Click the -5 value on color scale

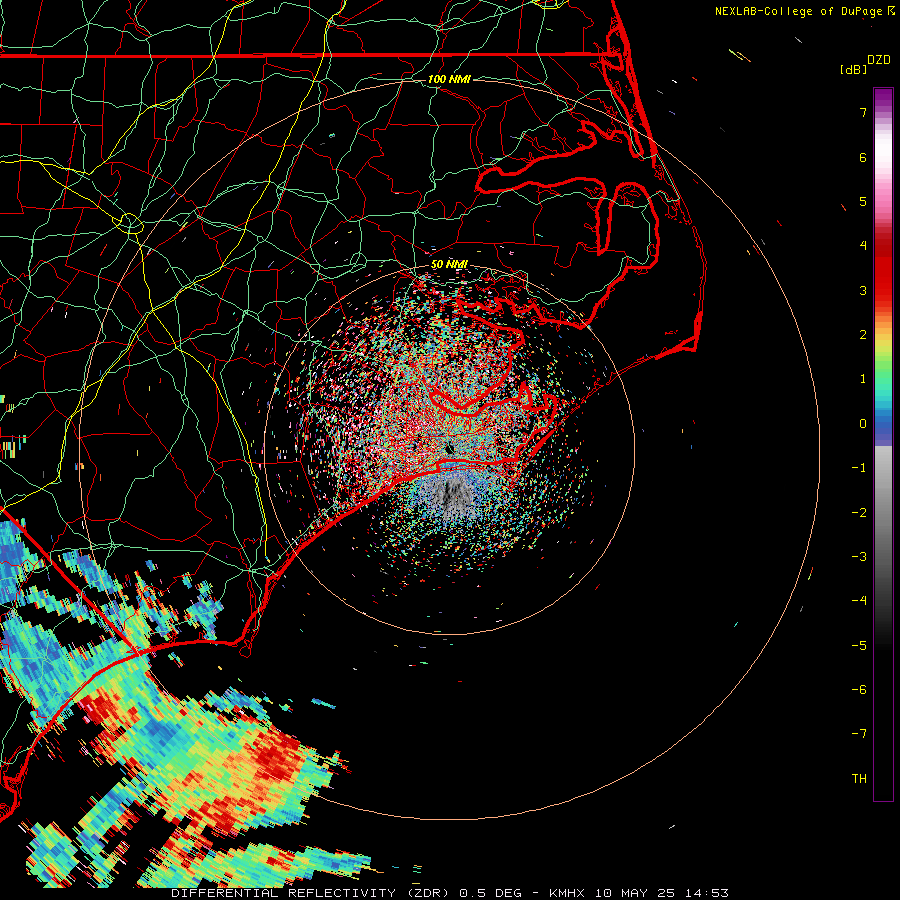pyautogui.click(x=859, y=646)
